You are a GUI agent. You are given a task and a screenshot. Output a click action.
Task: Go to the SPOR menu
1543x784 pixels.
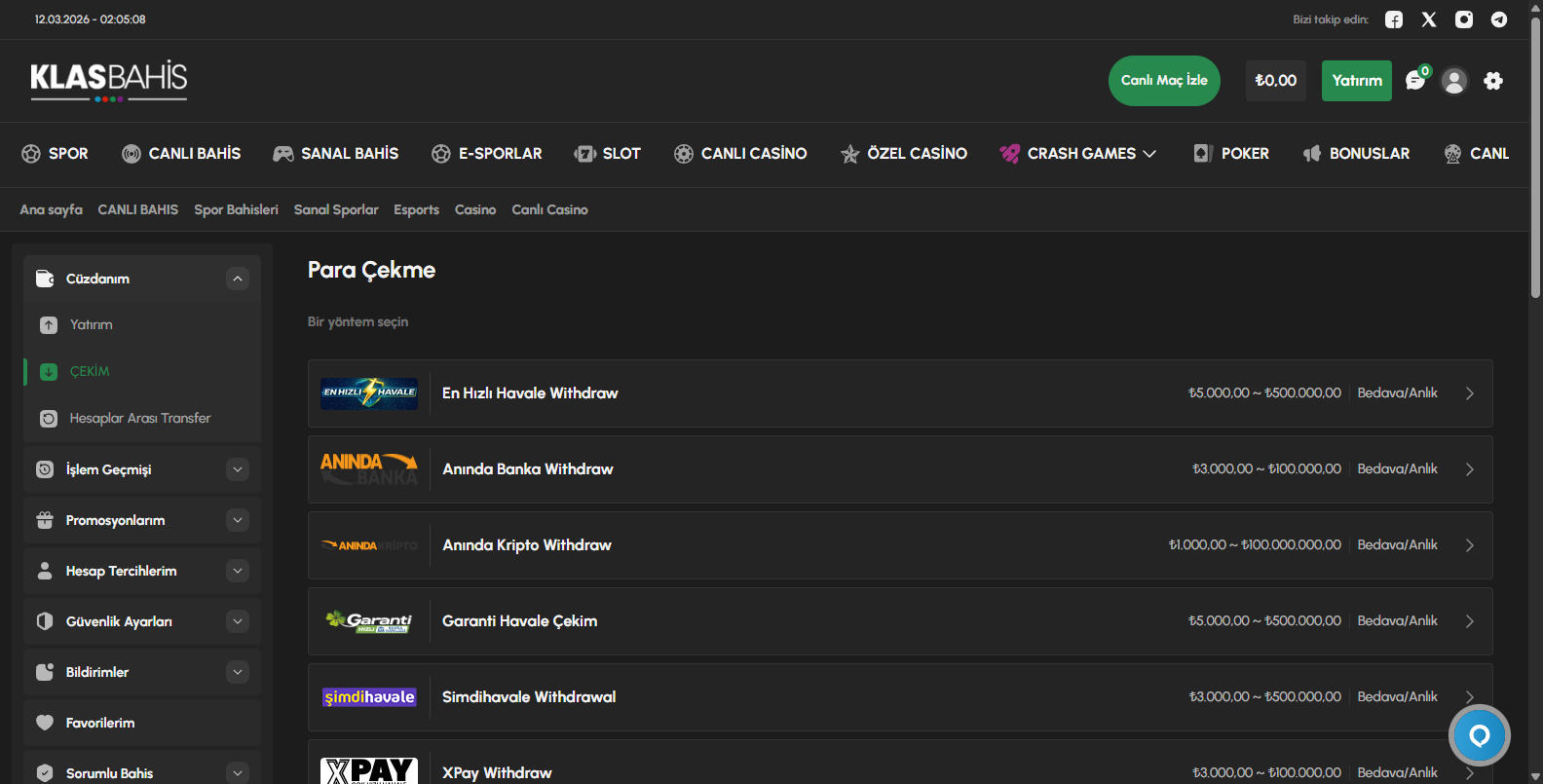pos(55,154)
